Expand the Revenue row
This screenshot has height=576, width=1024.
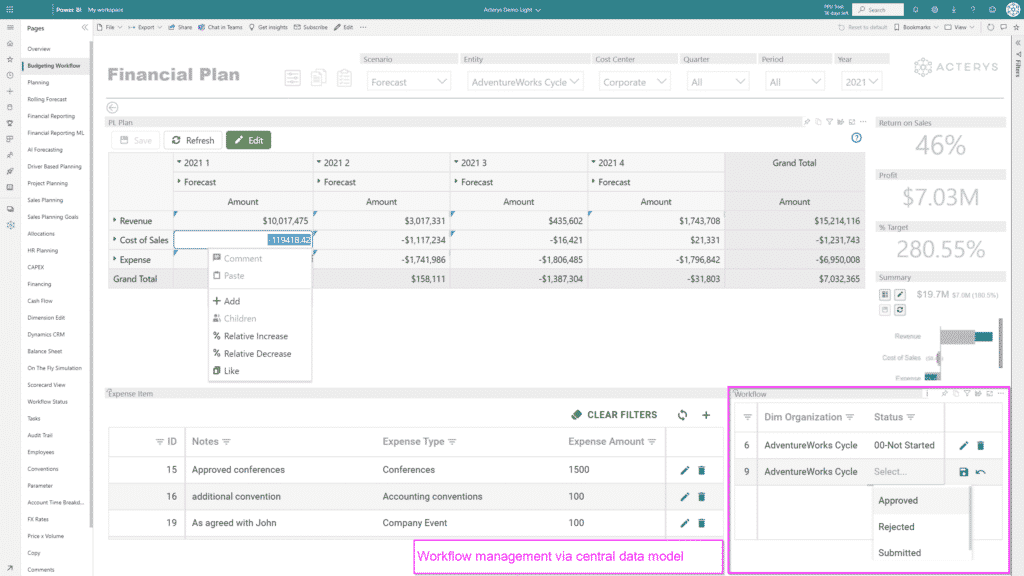point(114,221)
